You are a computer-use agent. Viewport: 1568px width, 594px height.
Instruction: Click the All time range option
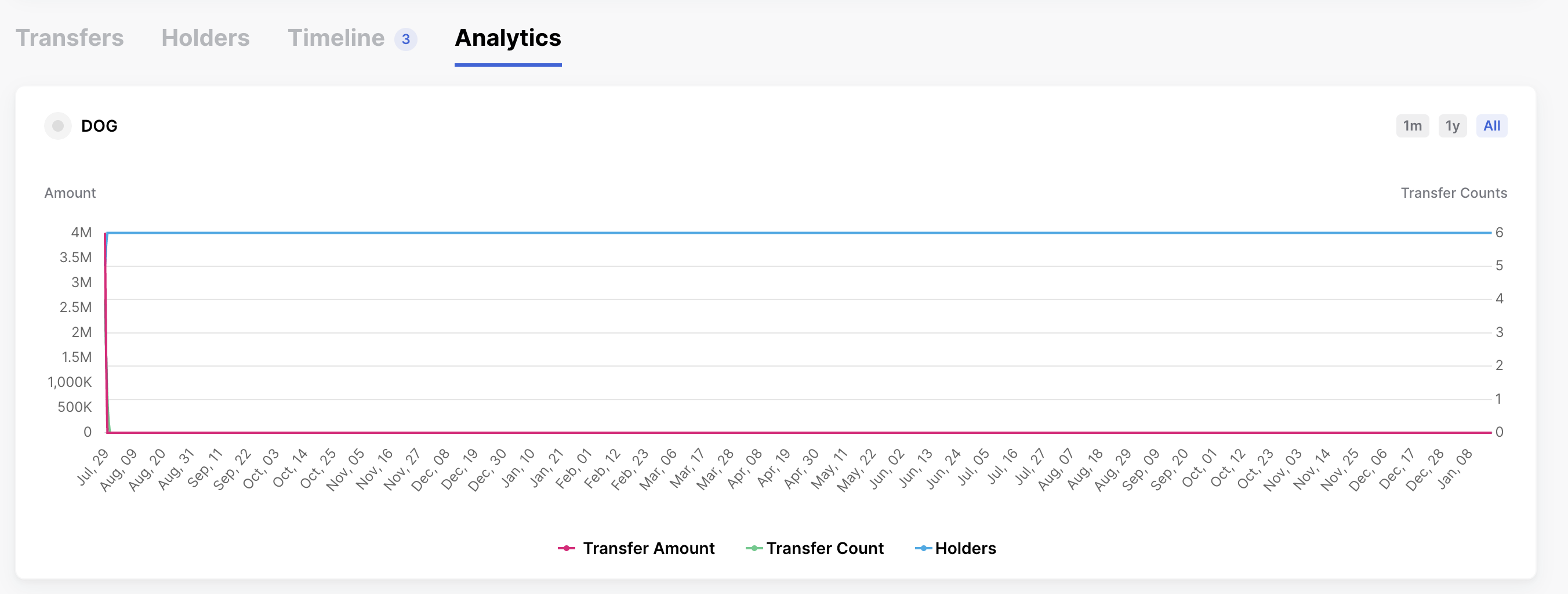[x=1492, y=126]
